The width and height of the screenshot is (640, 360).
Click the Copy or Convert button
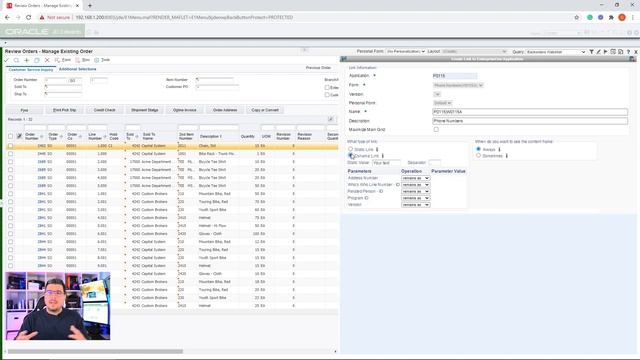point(265,110)
